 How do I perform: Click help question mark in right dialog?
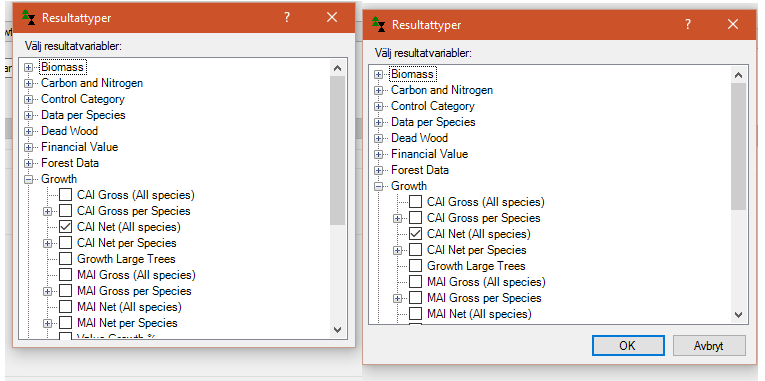click(x=687, y=24)
